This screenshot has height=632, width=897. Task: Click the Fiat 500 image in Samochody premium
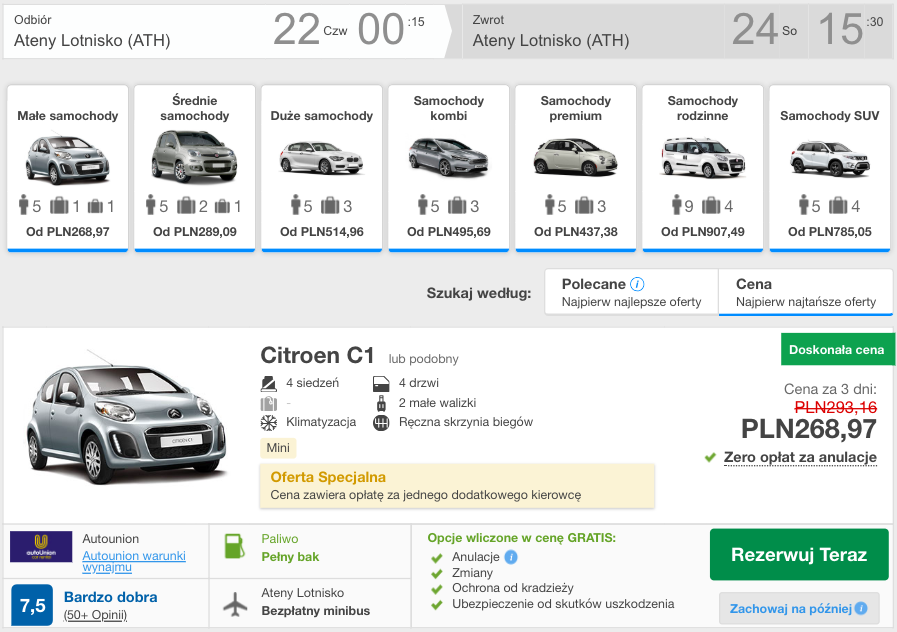(575, 156)
